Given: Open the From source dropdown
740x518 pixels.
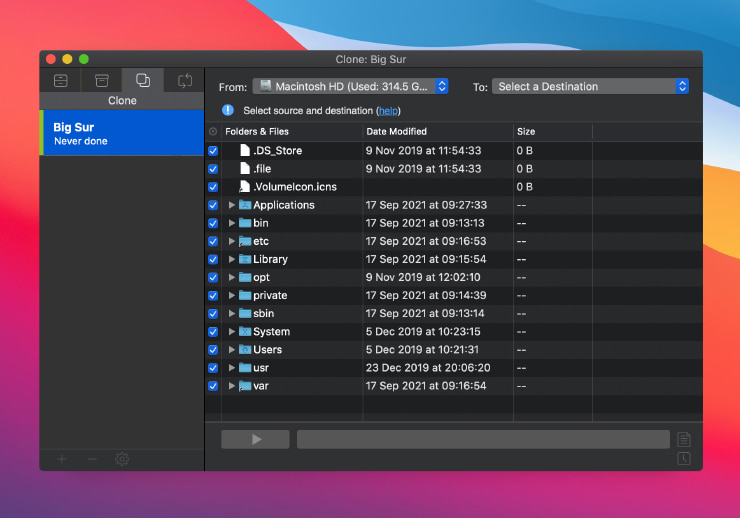Looking at the screenshot, I should 350,86.
